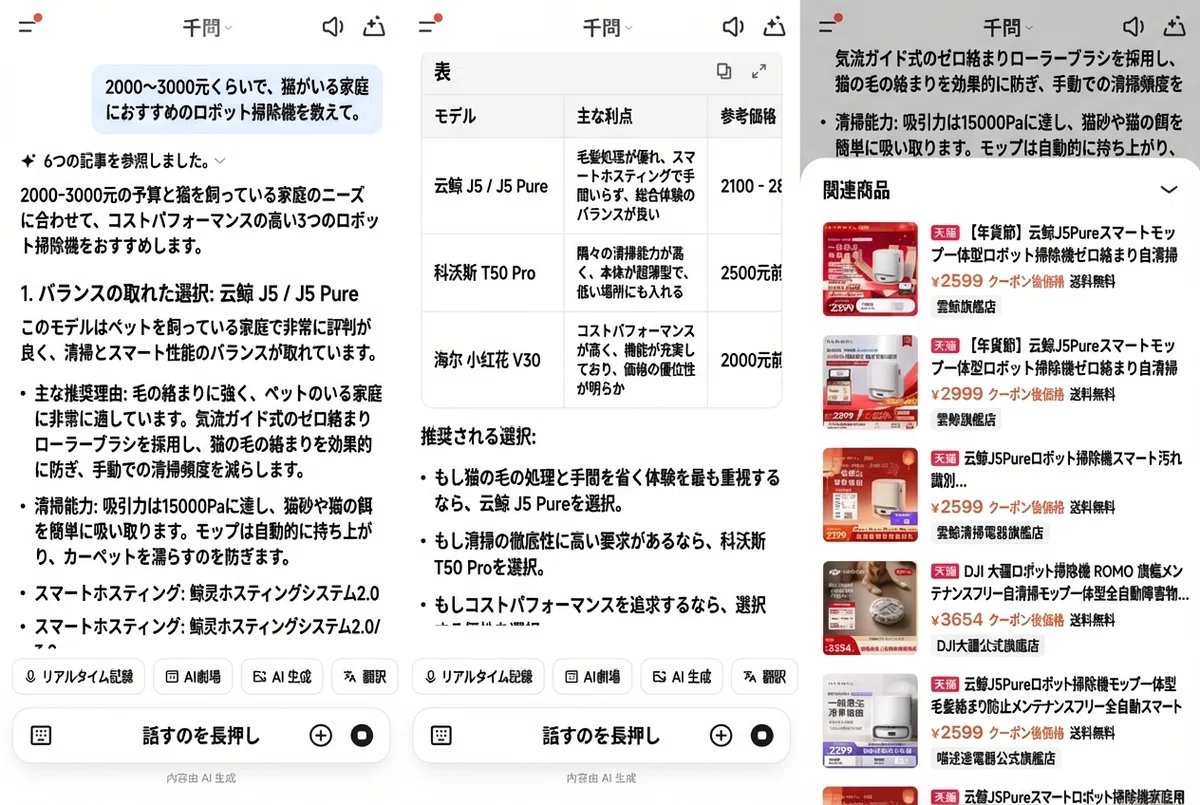
Task: Select 関連商品 heading text
Action: point(855,189)
